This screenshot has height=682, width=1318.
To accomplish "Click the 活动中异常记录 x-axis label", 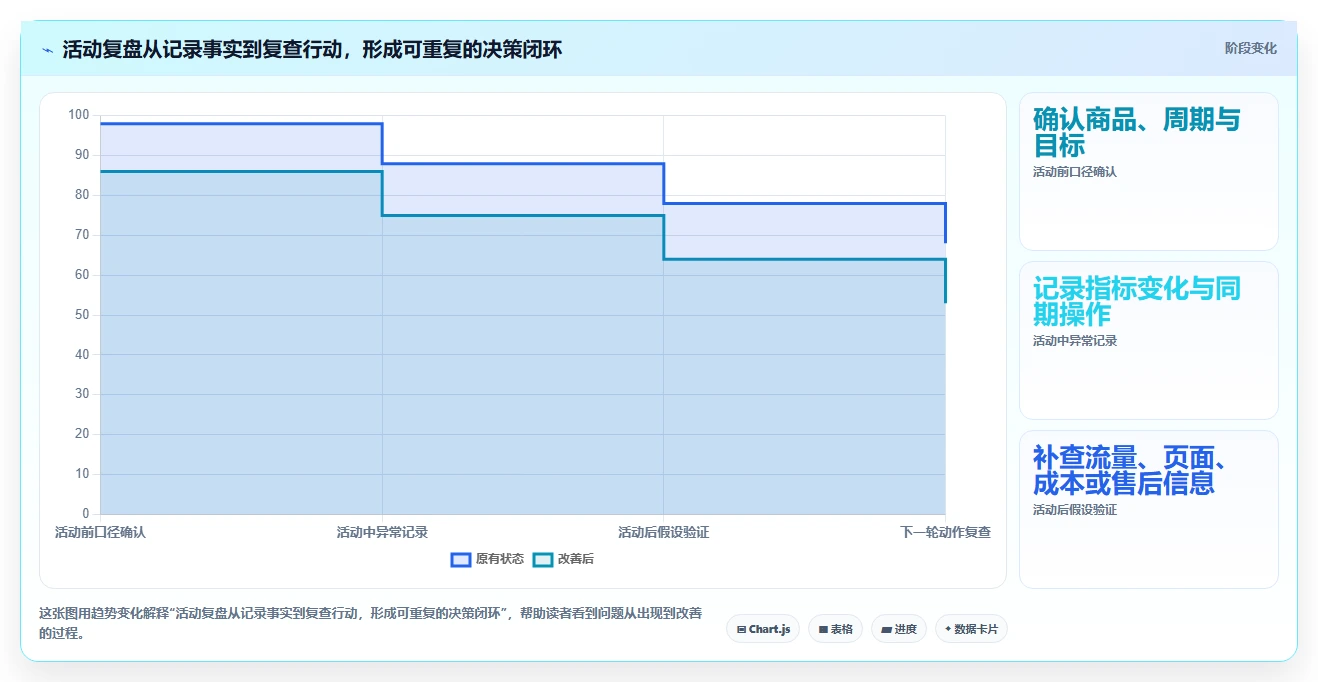I will pyautogui.click(x=382, y=532).
